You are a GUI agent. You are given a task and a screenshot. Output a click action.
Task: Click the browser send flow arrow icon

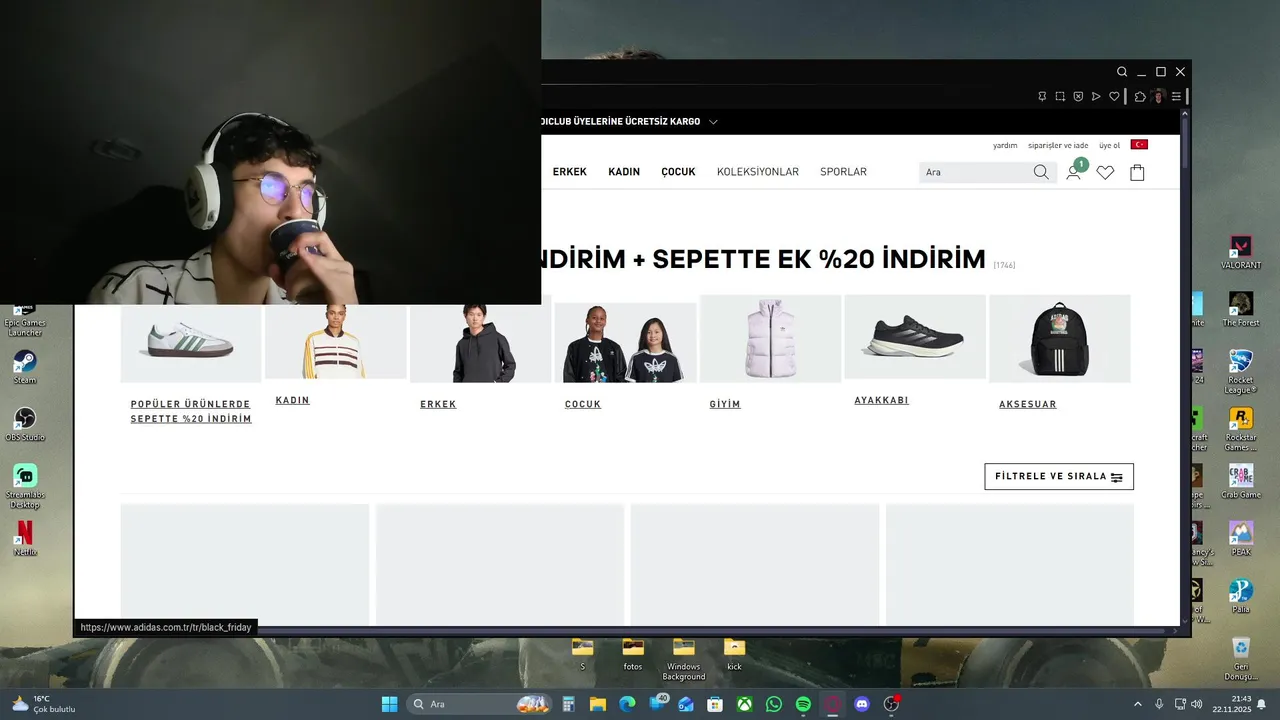coord(1096,97)
